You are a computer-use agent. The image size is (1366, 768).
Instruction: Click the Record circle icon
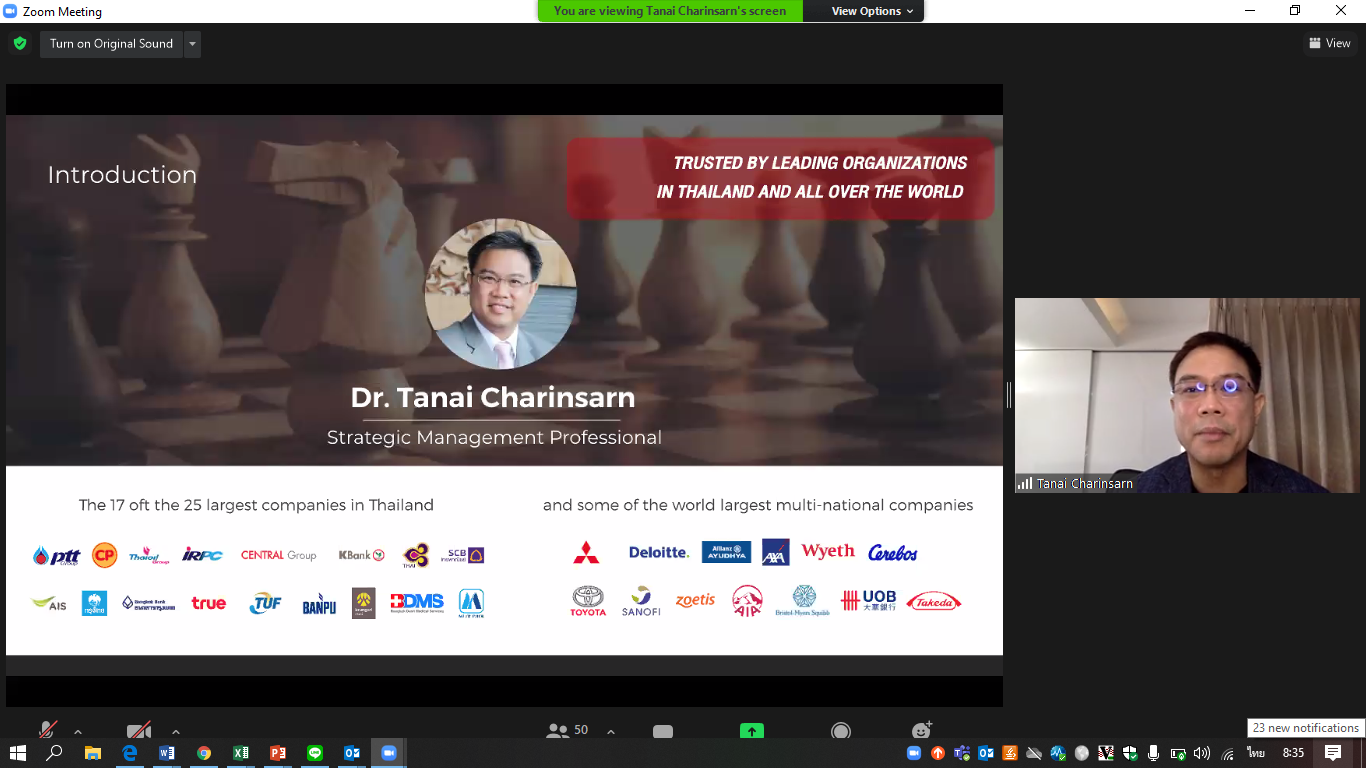coord(842,732)
